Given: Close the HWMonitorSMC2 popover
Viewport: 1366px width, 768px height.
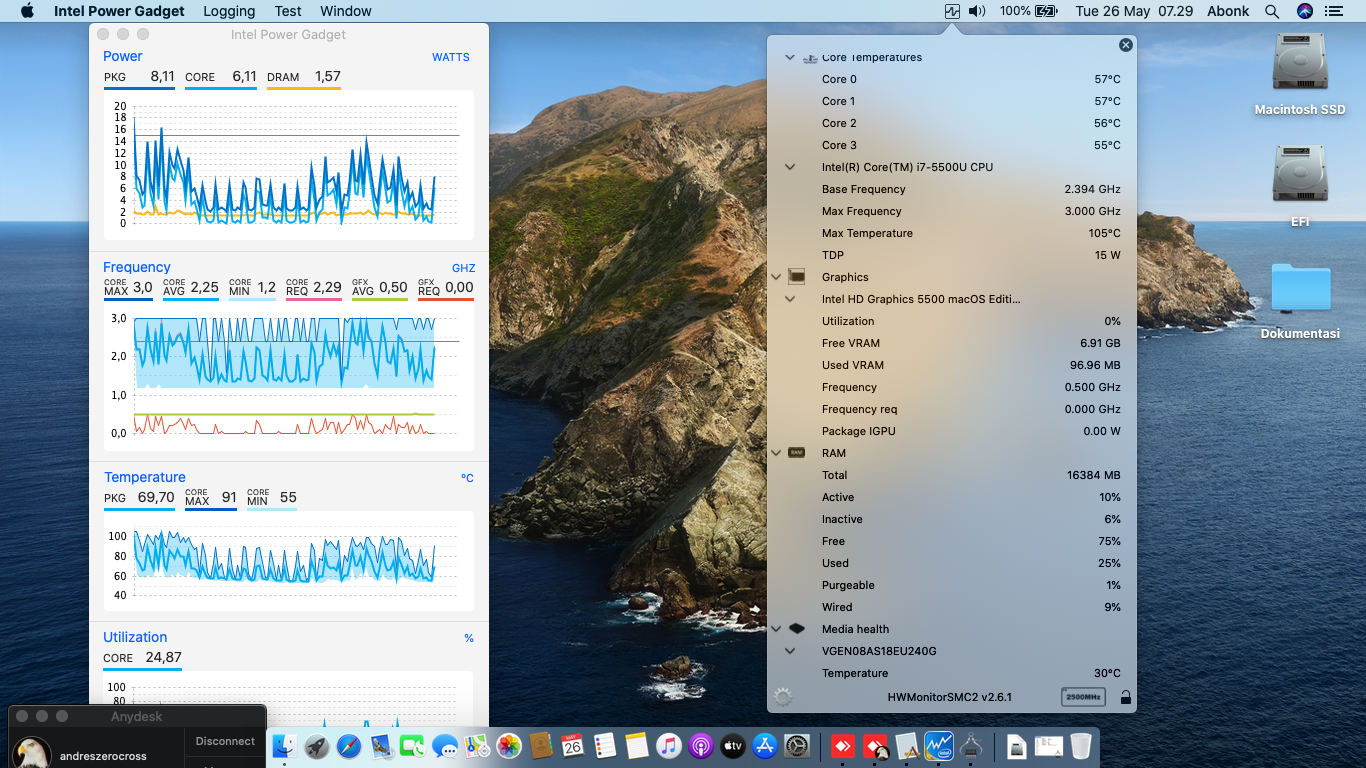Looking at the screenshot, I should [x=1126, y=45].
